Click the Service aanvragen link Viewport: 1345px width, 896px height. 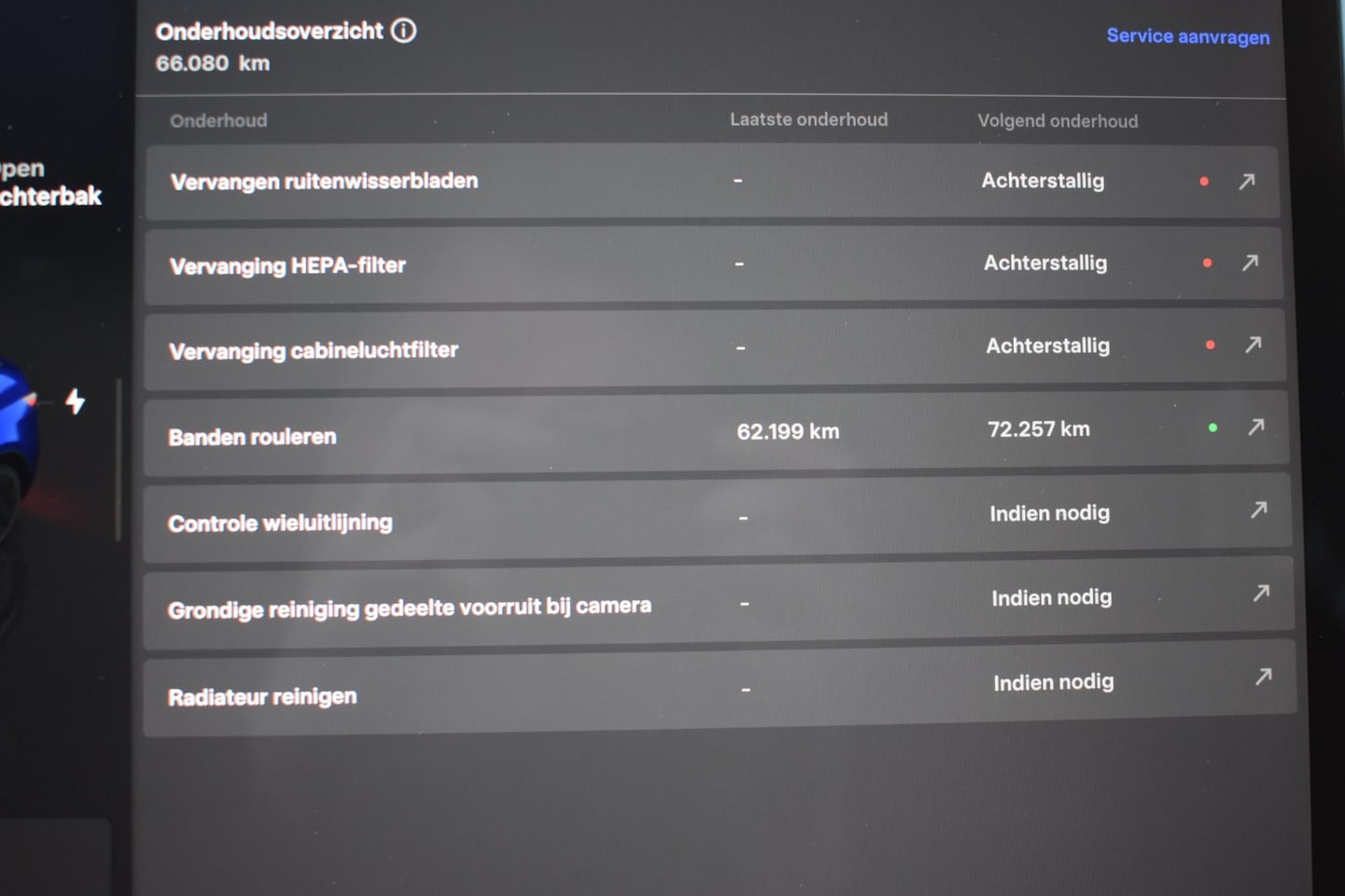[1187, 36]
